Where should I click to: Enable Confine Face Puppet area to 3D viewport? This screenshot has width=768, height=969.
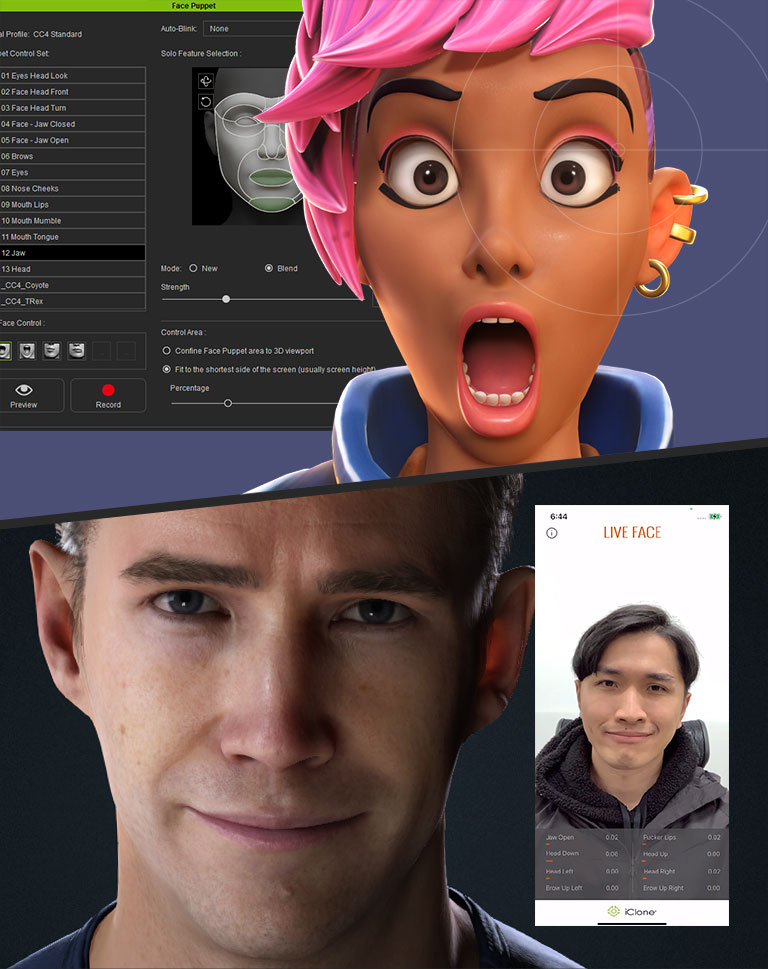pos(166,351)
